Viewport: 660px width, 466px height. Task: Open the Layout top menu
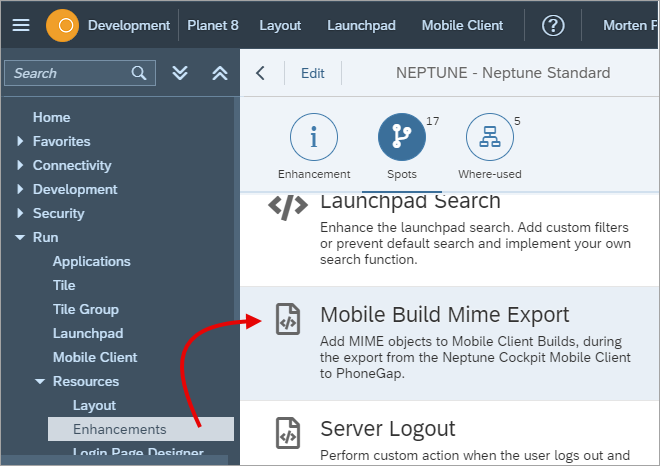click(x=280, y=25)
